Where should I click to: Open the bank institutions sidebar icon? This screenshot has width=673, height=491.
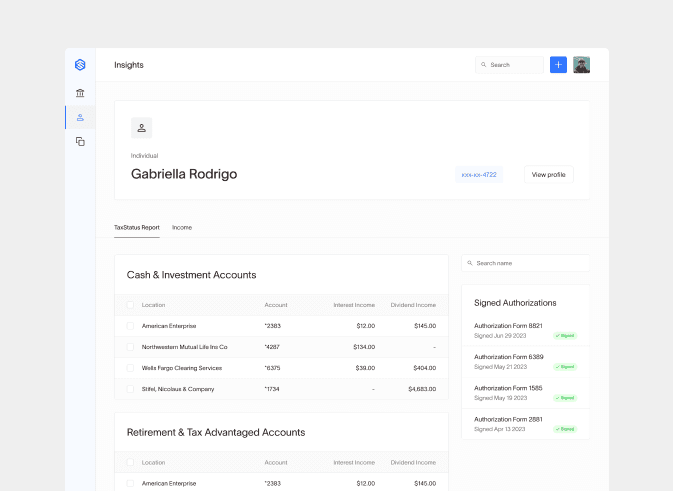80,93
